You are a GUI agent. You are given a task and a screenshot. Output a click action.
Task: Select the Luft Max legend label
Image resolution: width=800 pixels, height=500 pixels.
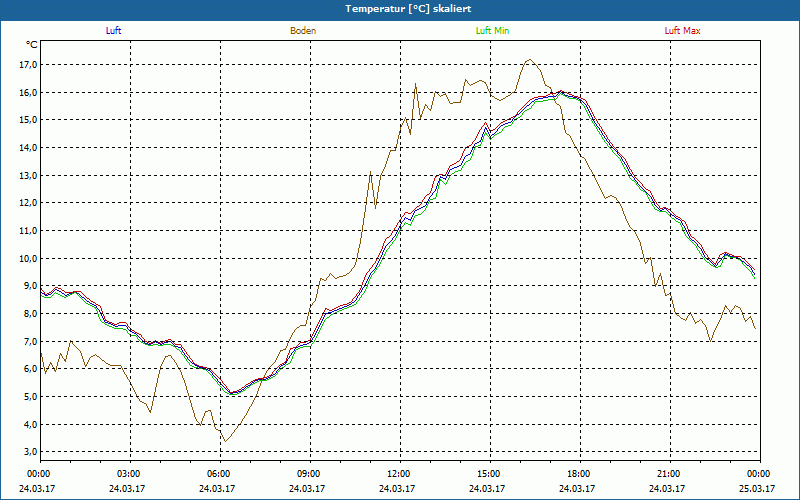tap(682, 31)
